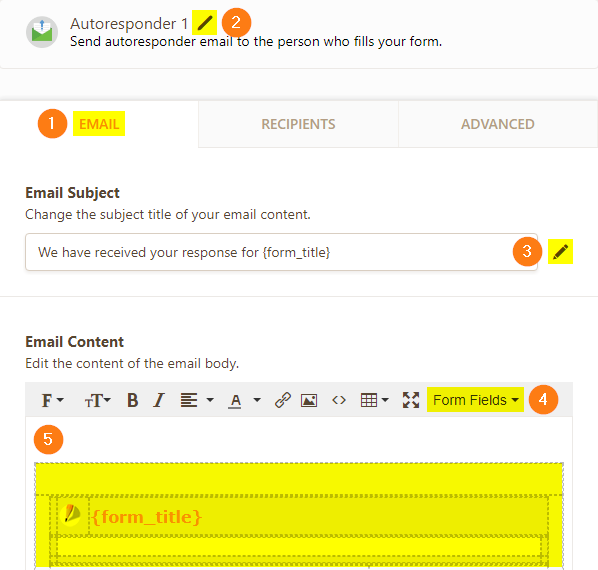
Task: Click the autoresponder envelope icon
Action: tap(42, 32)
